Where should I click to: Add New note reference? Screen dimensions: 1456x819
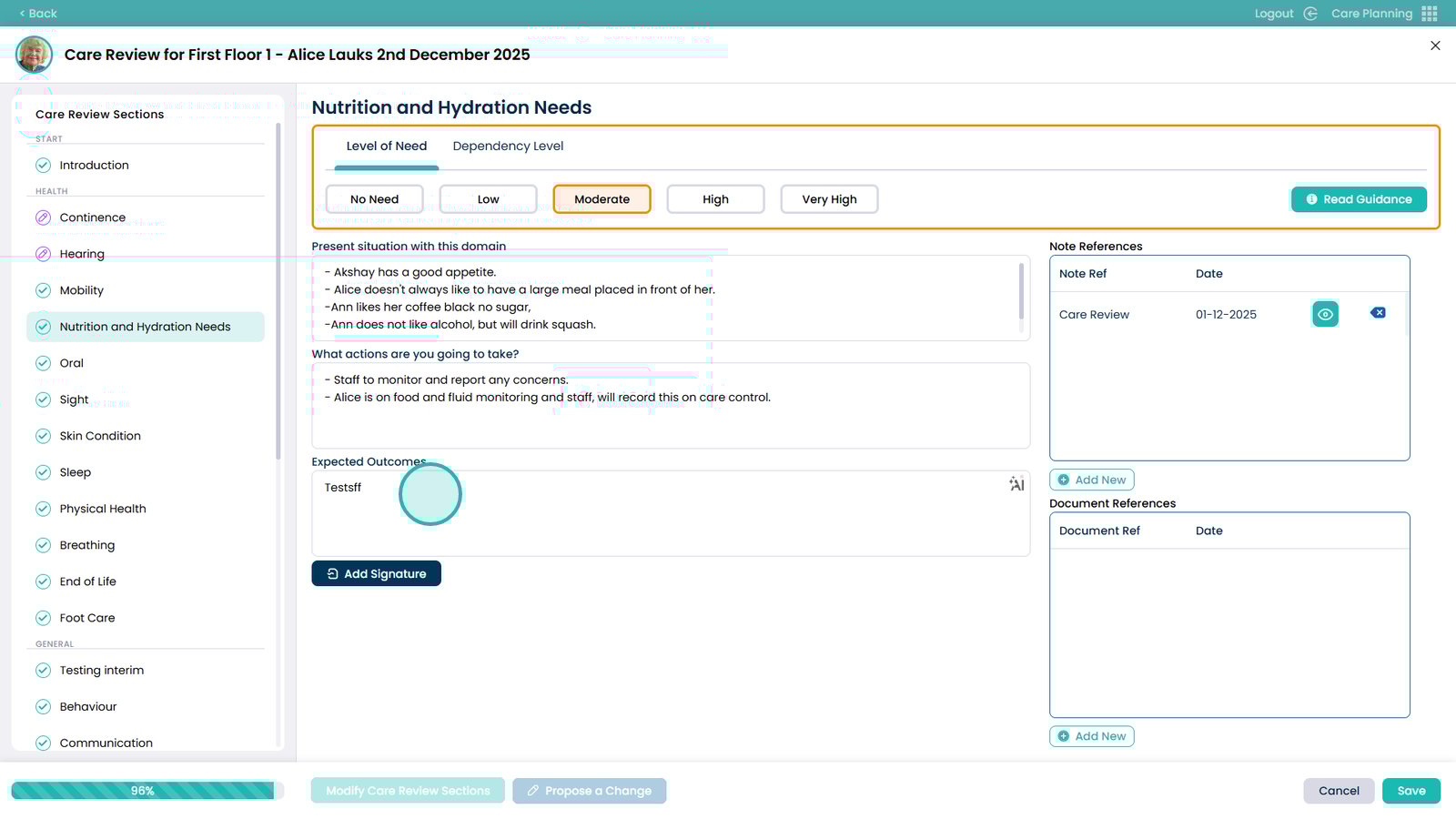click(1091, 480)
